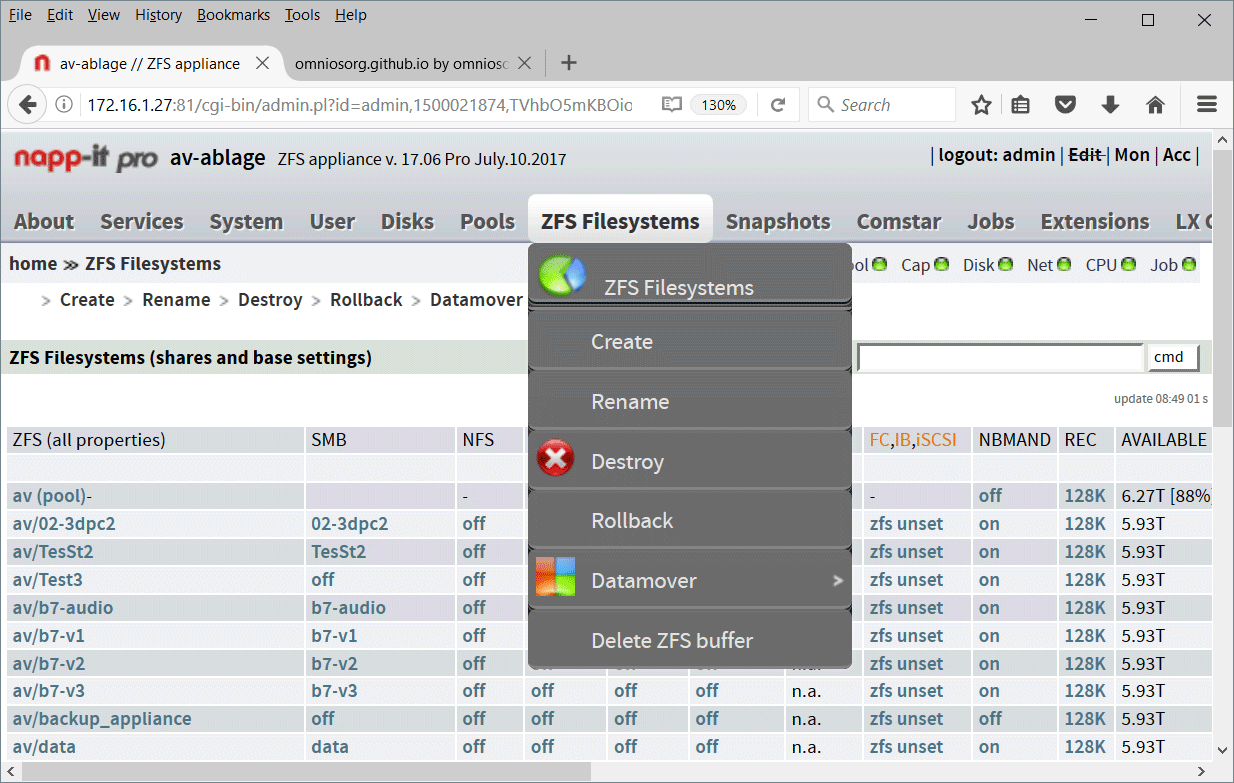Open the History menu in the menu bar
Image resolution: width=1234 pixels, height=783 pixels.
coord(158,15)
